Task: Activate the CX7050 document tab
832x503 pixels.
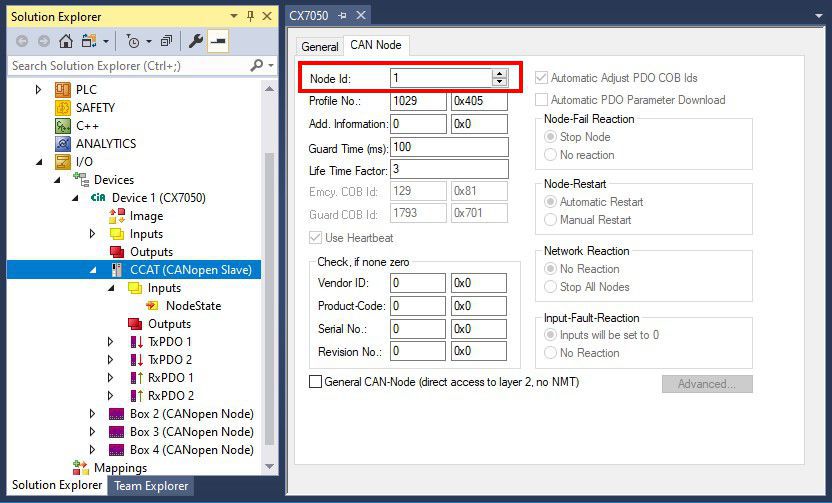Action: (x=309, y=16)
